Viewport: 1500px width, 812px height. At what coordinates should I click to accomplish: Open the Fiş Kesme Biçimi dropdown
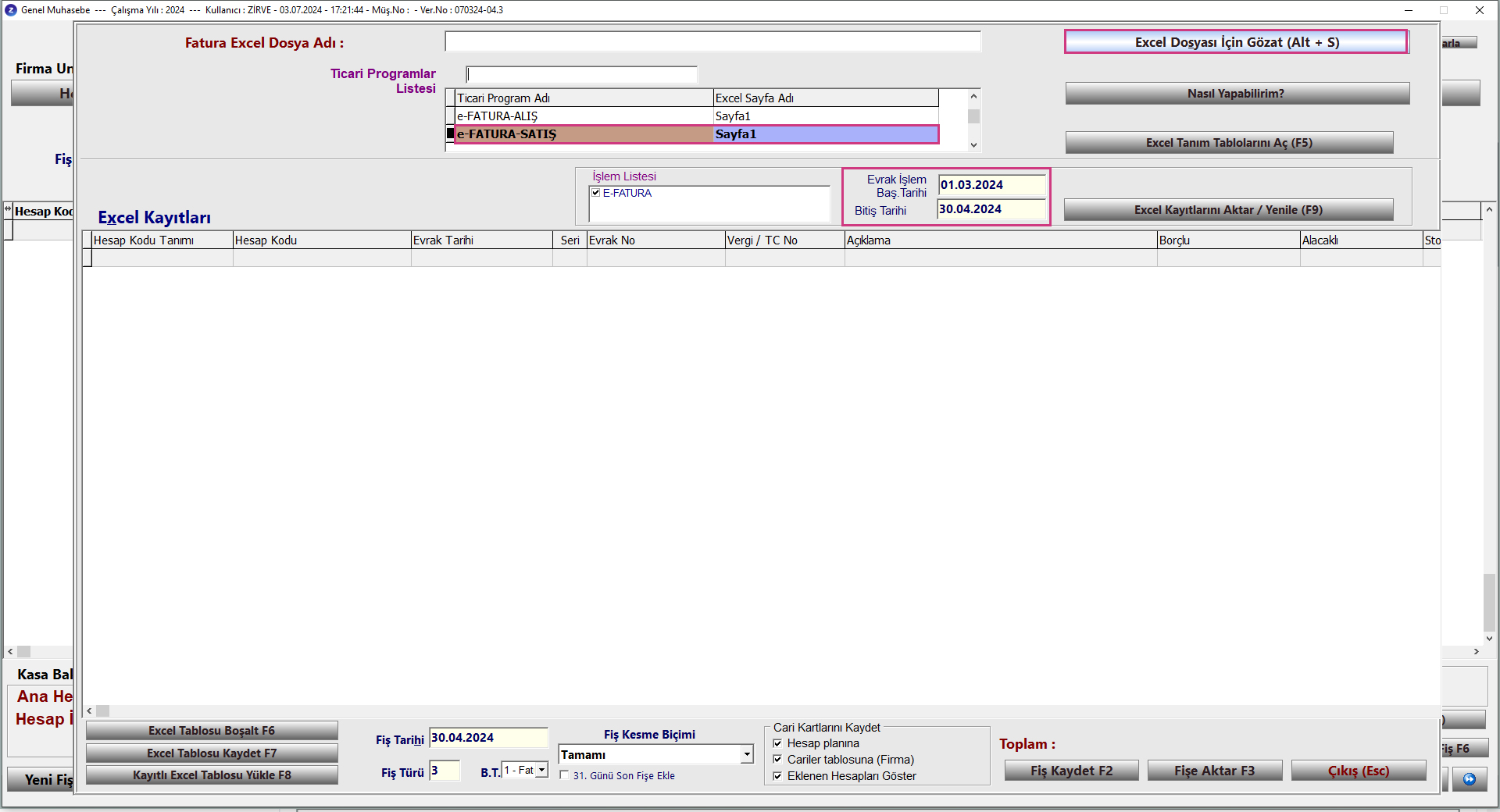click(747, 754)
